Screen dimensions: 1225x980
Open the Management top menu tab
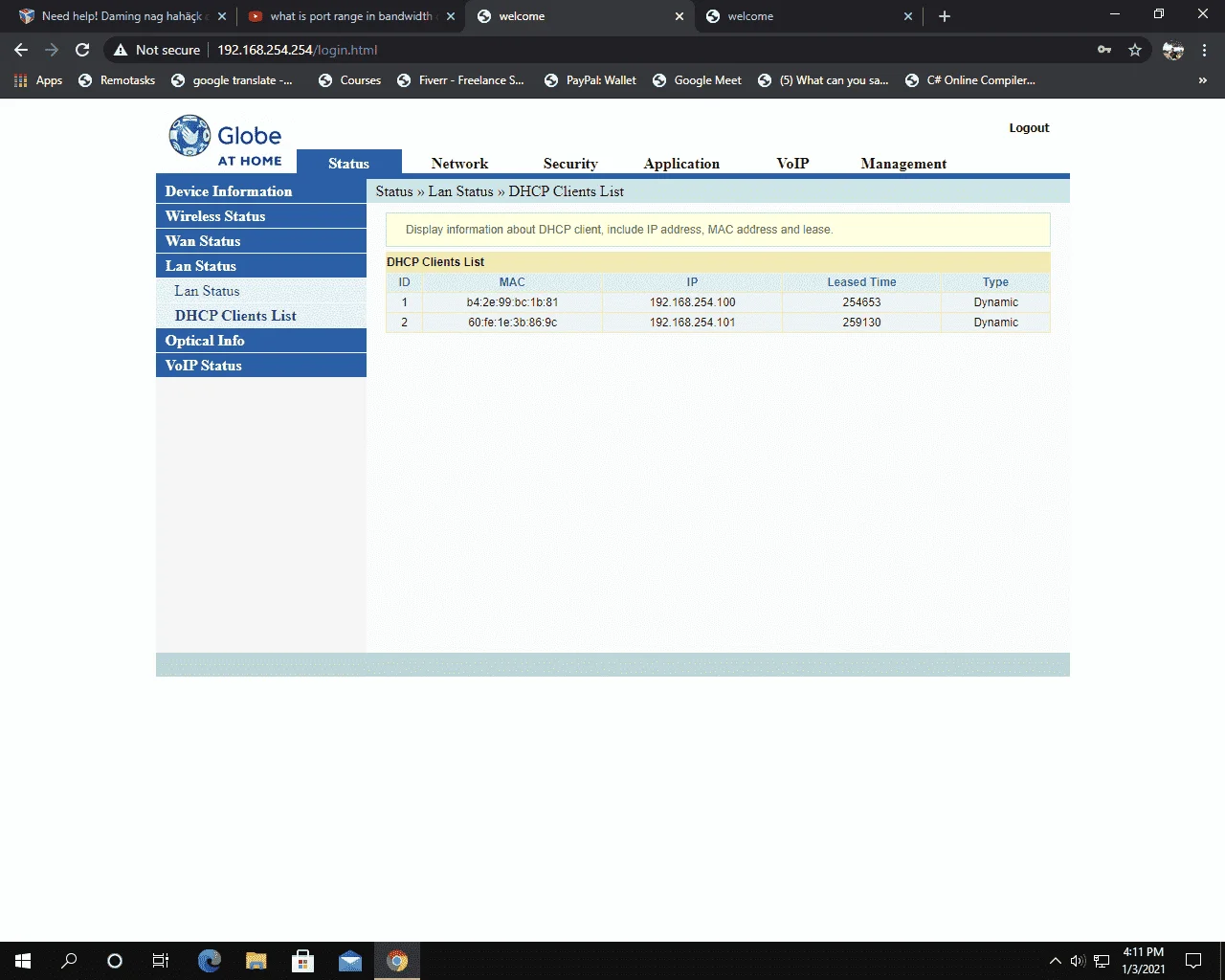click(903, 164)
